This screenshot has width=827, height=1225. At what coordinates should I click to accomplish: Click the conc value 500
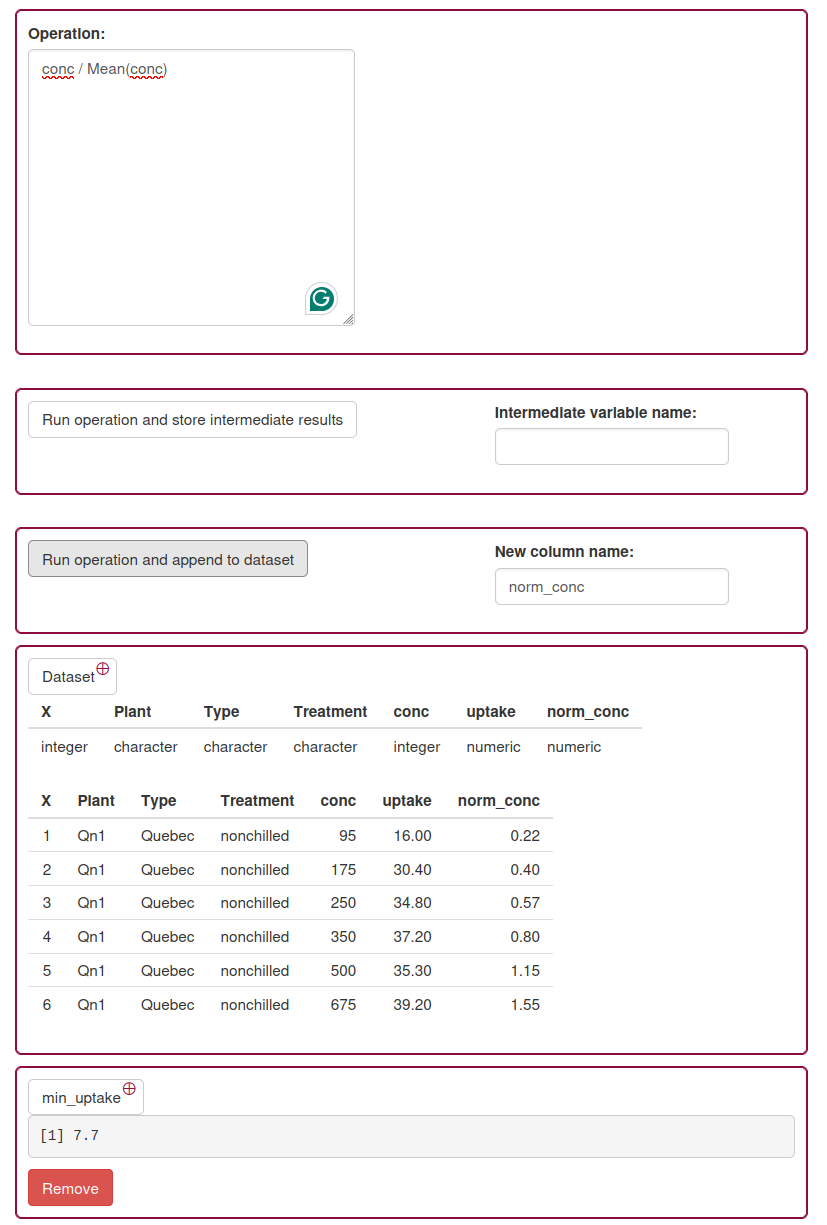[343, 971]
